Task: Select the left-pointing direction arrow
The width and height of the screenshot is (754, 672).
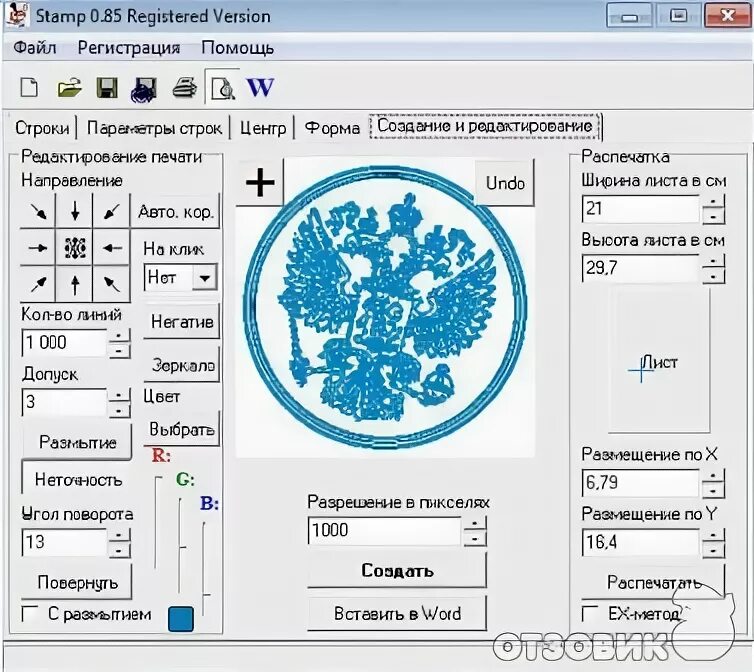Action: click(112, 248)
